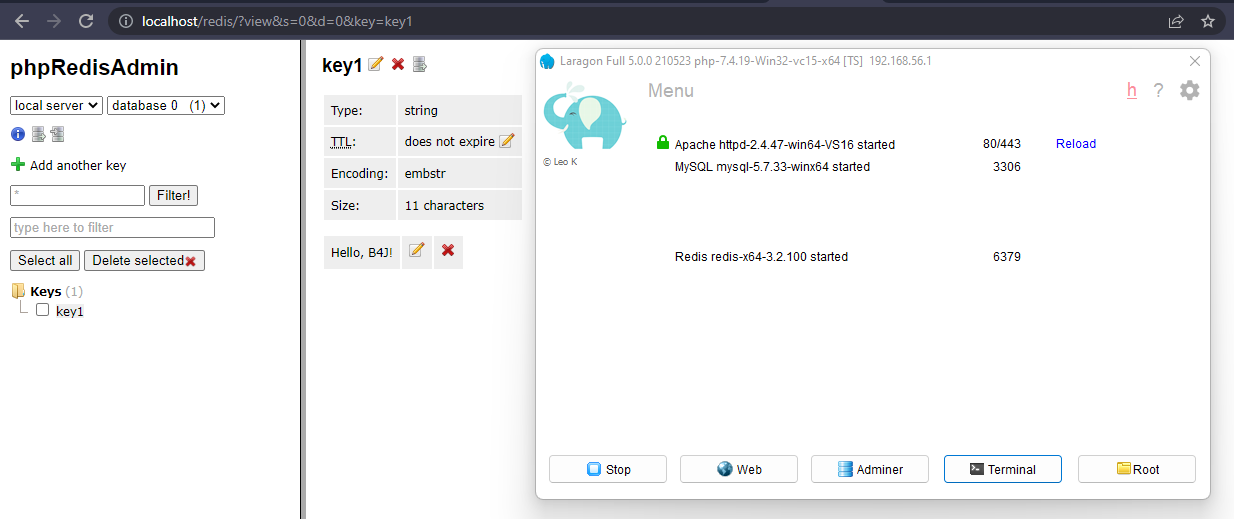Image resolution: width=1234 pixels, height=519 pixels.
Task: Click the '11 characters' size value
Action: [444, 205]
